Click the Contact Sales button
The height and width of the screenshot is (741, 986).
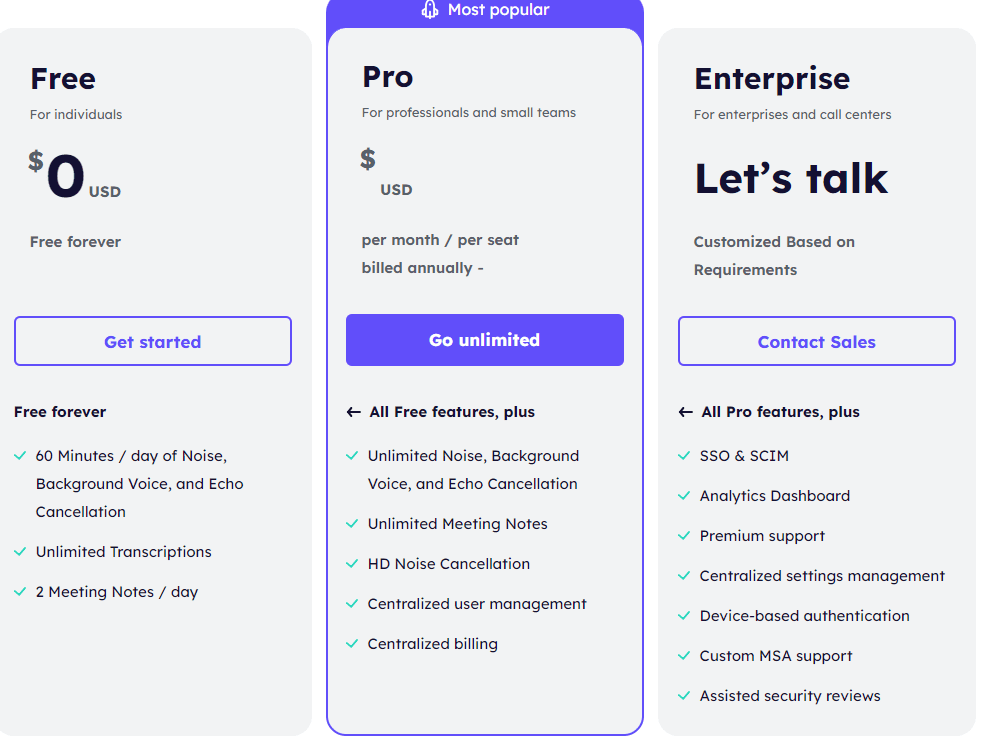[817, 341]
